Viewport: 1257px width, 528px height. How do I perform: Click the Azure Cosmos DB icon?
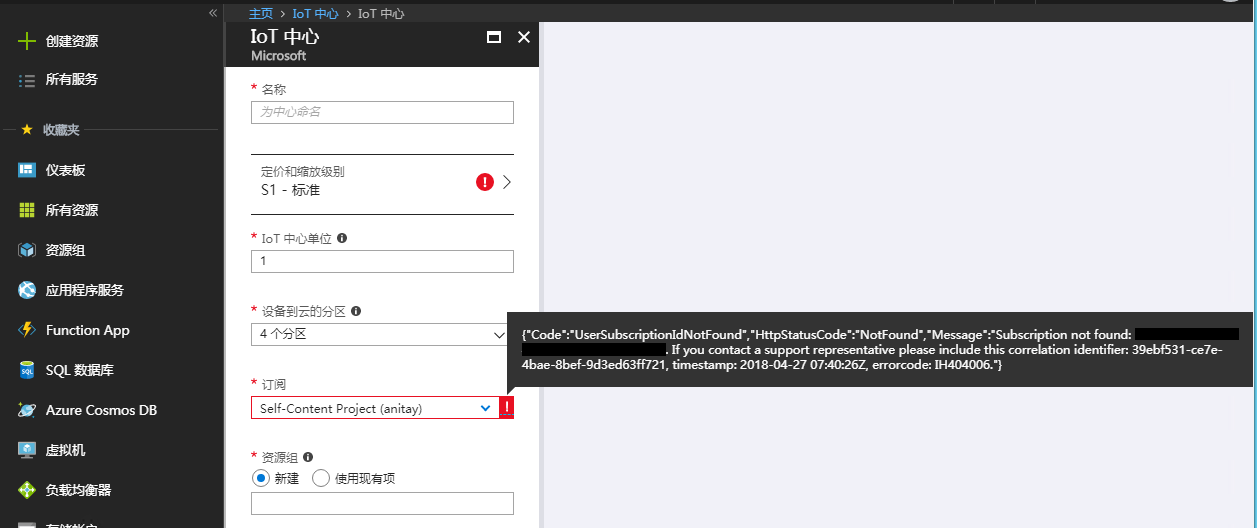coord(27,410)
